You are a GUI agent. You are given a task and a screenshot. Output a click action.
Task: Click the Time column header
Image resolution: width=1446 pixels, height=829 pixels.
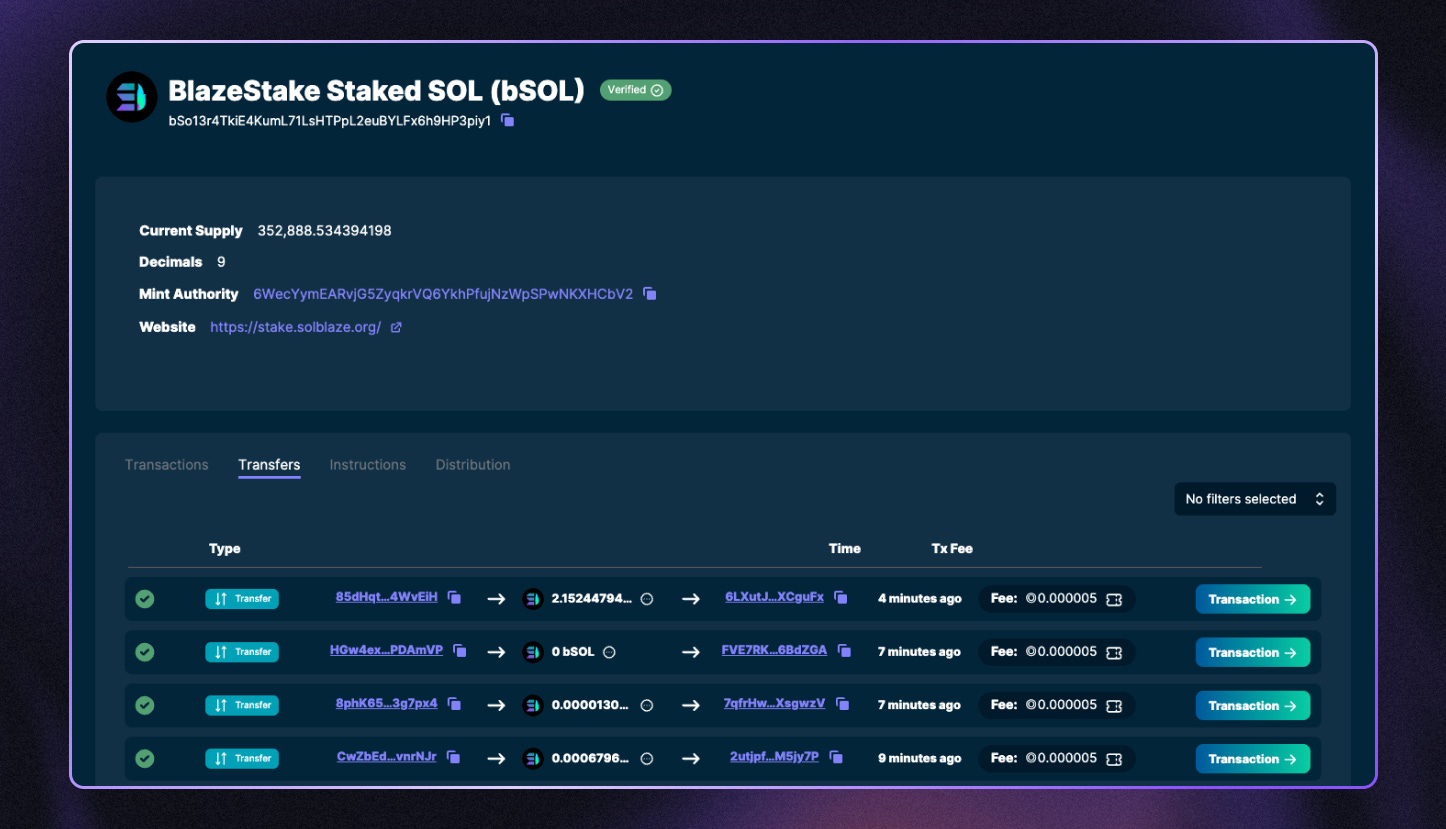click(845, 549)
